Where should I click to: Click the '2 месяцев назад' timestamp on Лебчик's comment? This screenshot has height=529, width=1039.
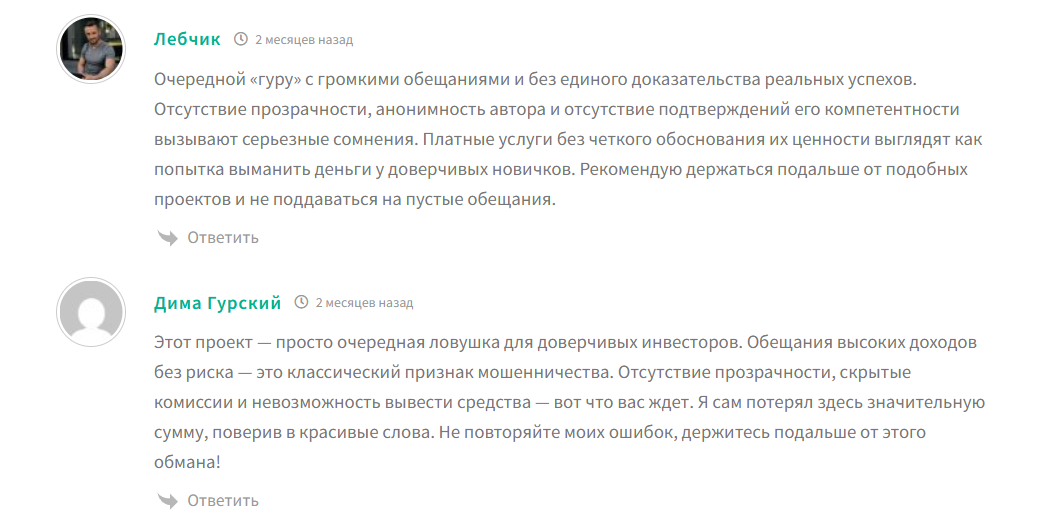click(304, 40)
